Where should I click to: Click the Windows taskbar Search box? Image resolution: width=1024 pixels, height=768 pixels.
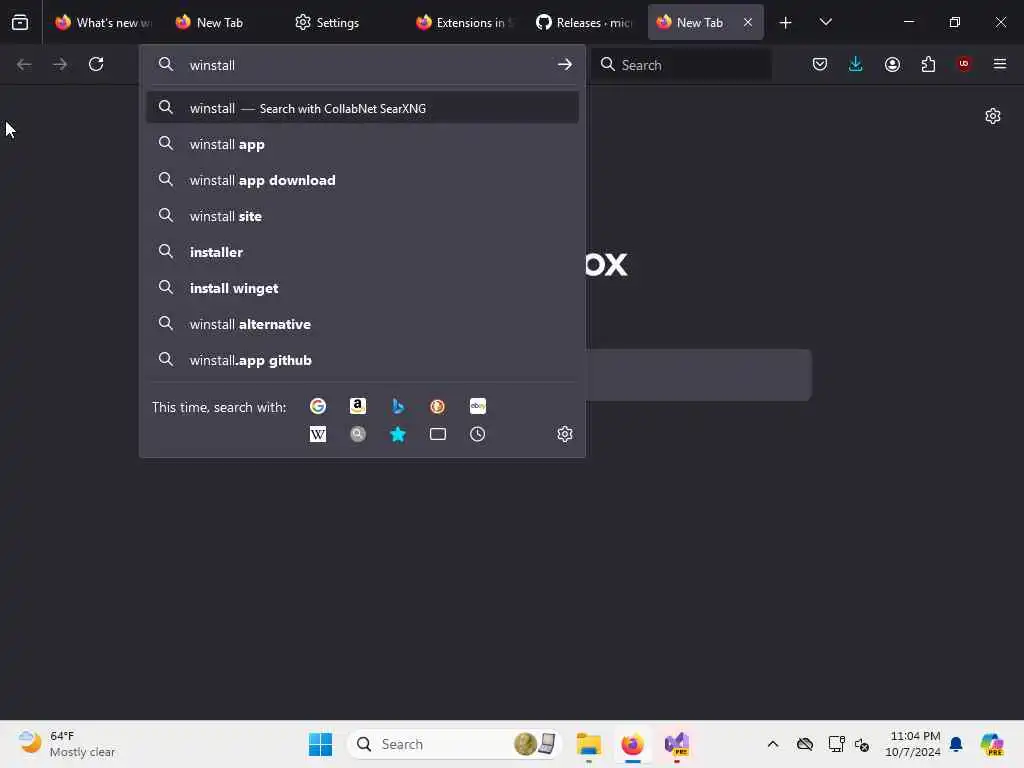455,744
